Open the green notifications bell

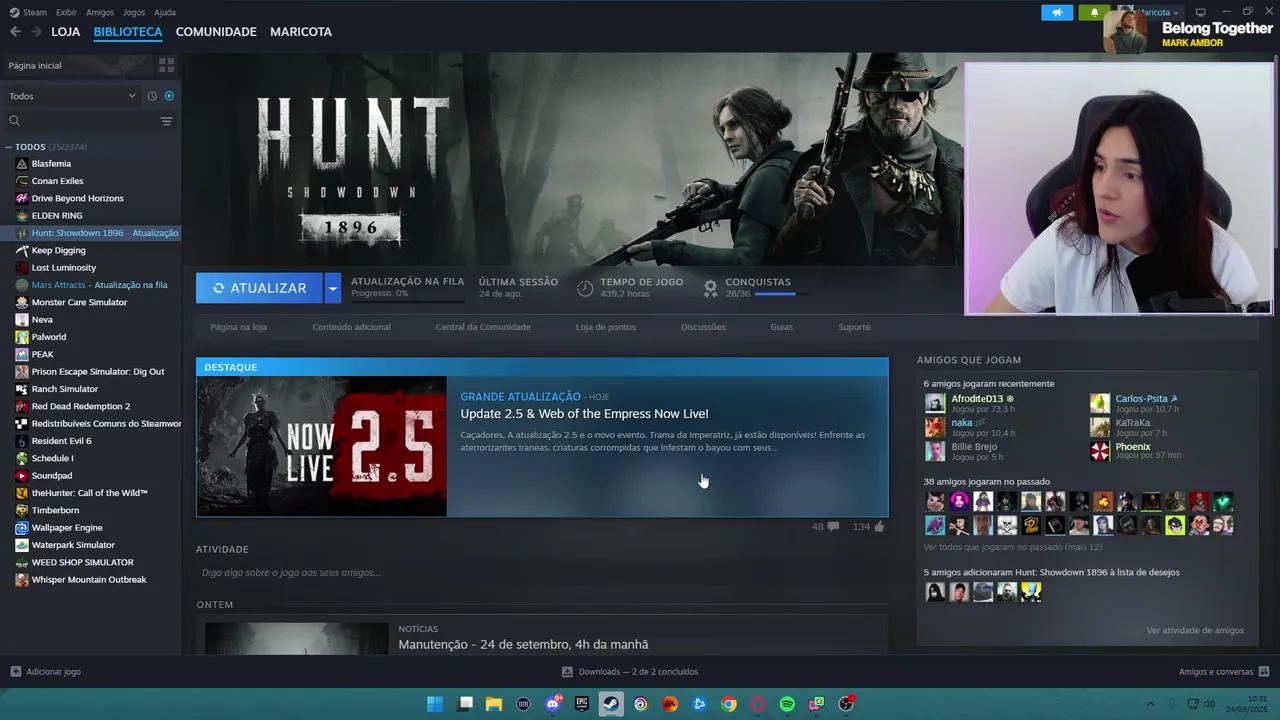coord(1094,12)
